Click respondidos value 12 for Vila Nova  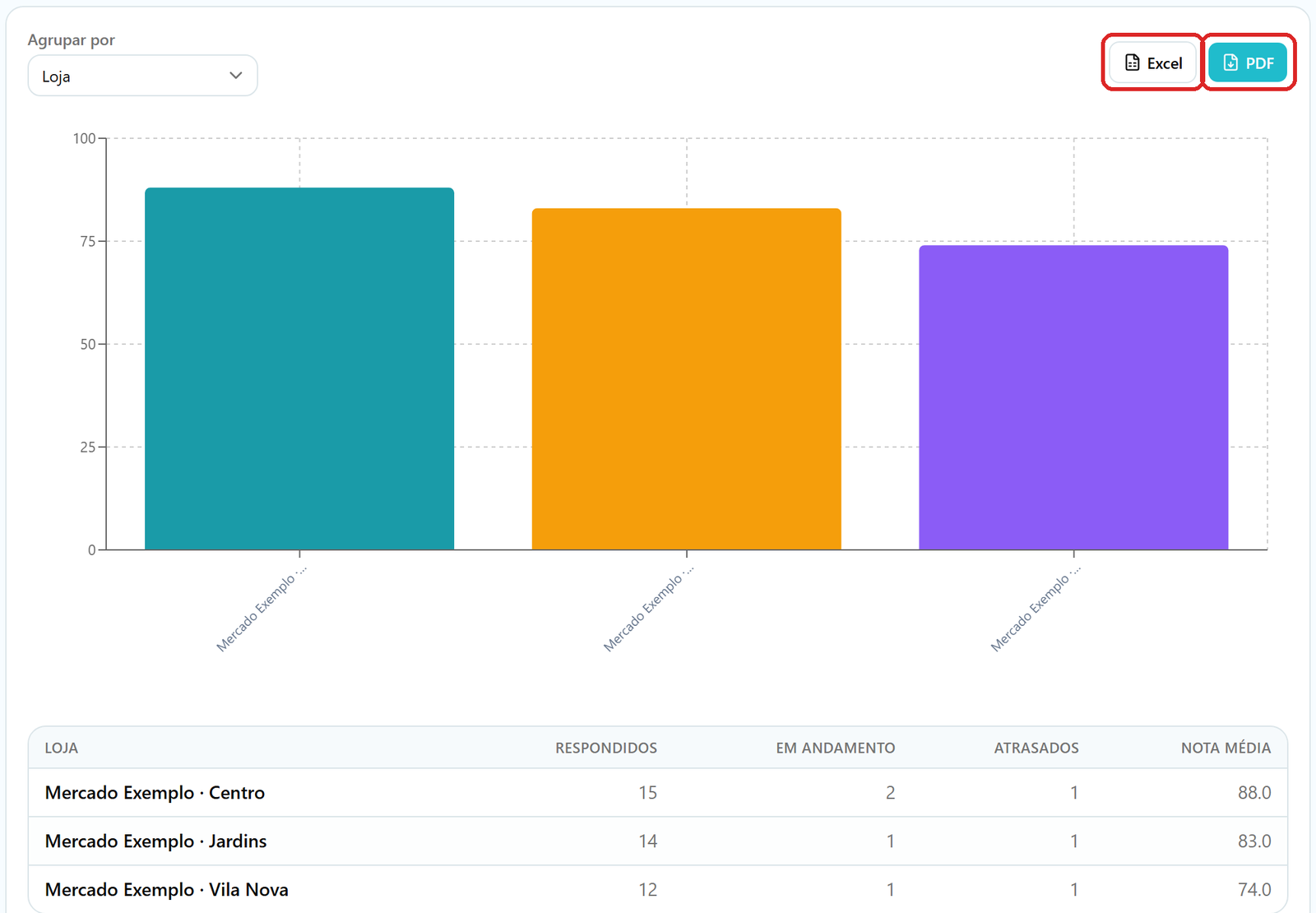(x=648, y=890)
